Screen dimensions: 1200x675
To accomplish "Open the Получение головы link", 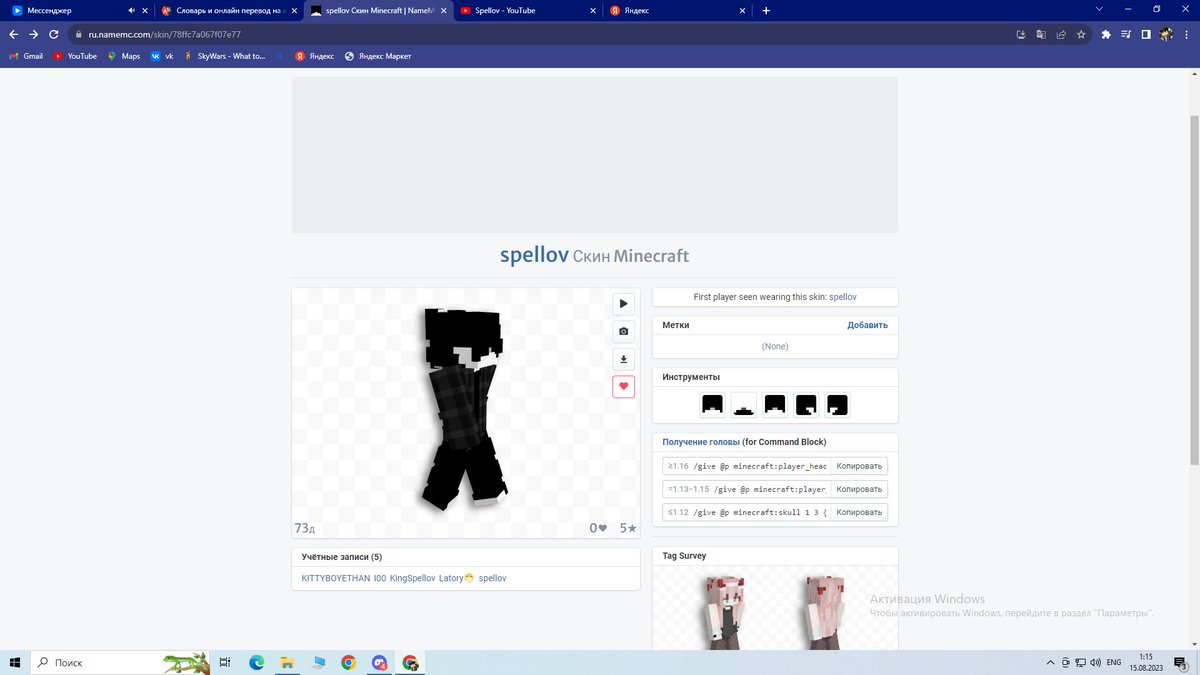I will (701, 442).
